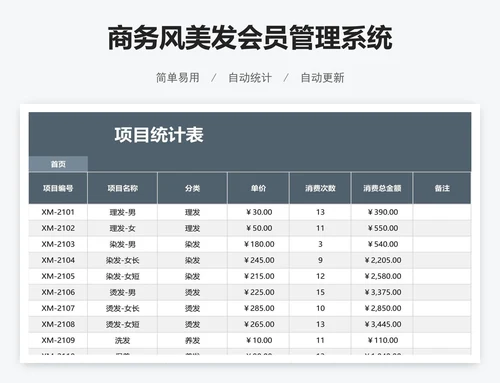The width and height of the screenshot is (500, 383).
Task: Click unit price ¥265.00
Action: coord(259,324)
